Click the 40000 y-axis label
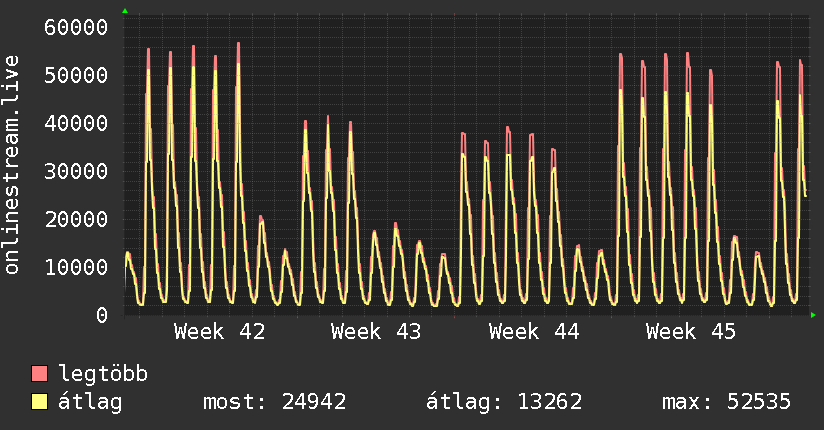 coord(76,124)
